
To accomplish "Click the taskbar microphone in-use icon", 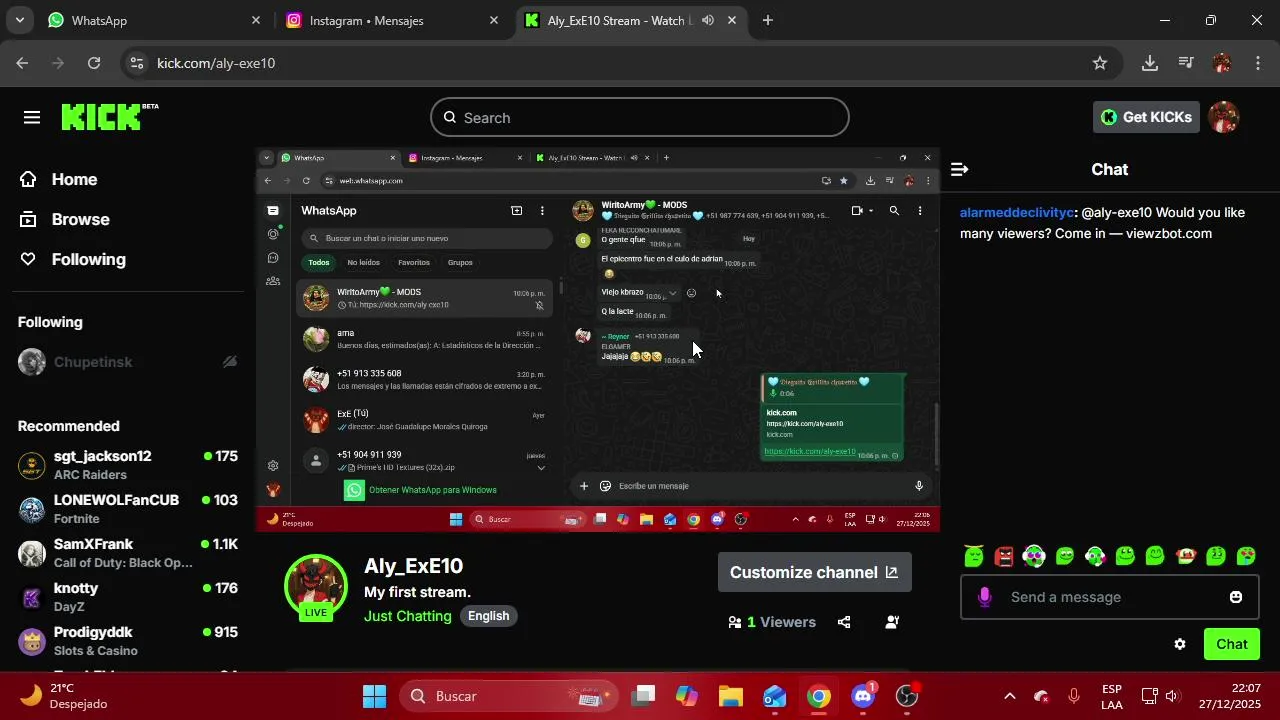I will (x=1074, y=696).
